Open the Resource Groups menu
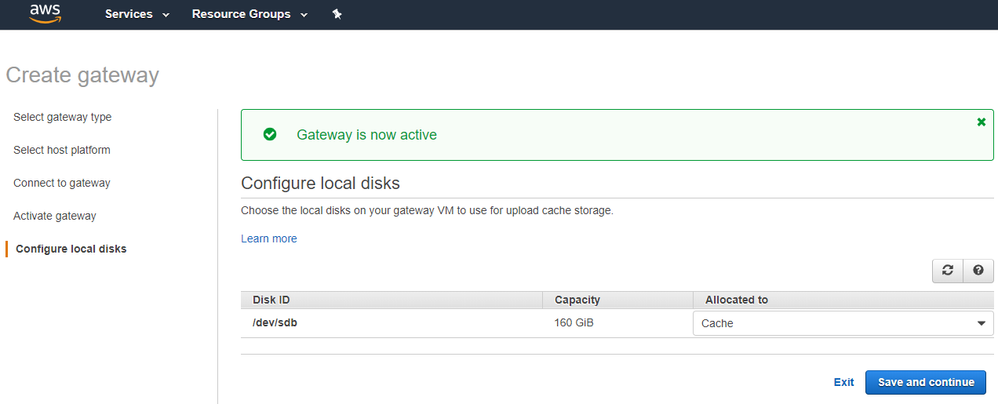This screenshot has width=998, height=404. pyautogui.click(x=249, y=15)
